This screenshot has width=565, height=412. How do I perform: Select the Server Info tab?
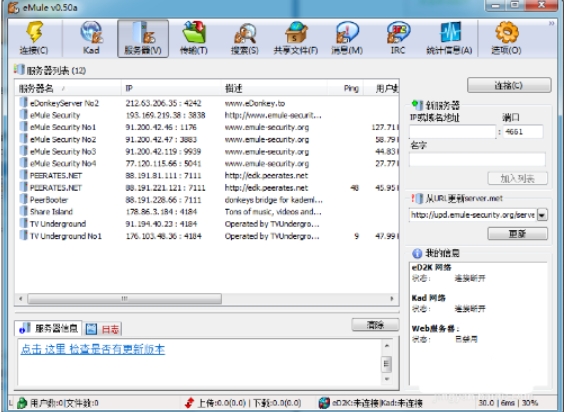click(48, 328)
